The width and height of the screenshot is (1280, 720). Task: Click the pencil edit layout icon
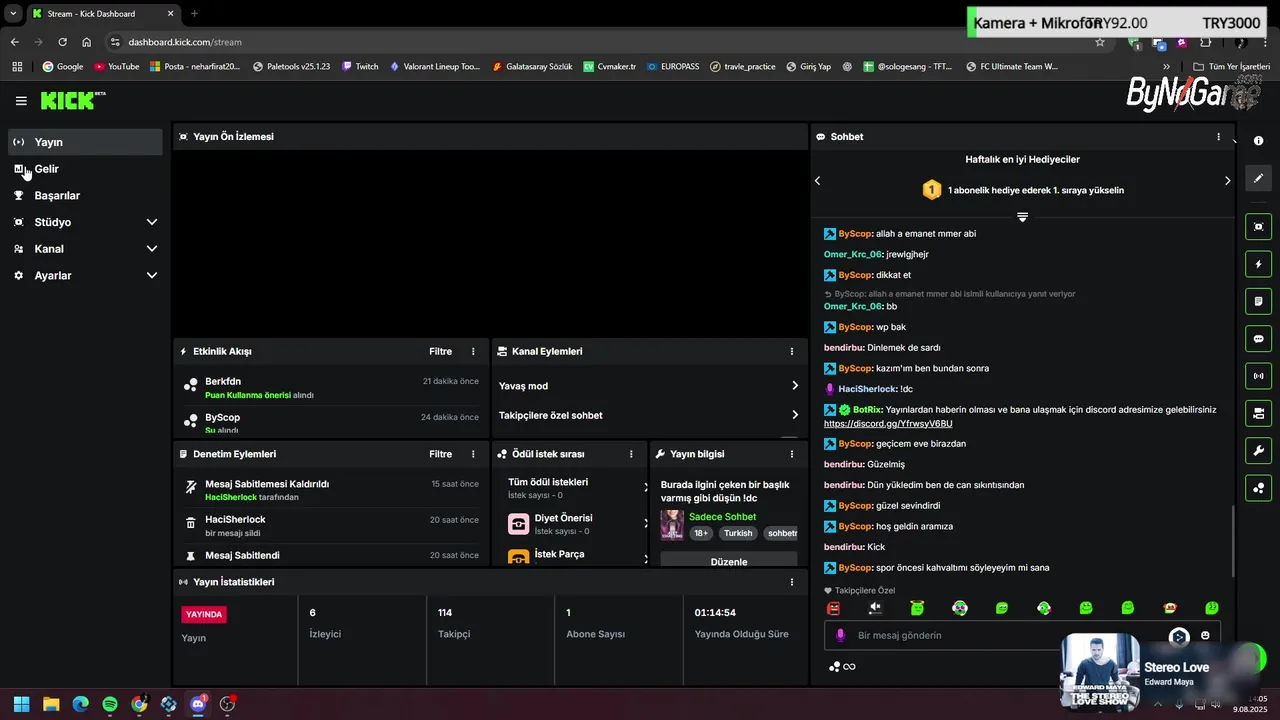pyautogui.click(x=1258, y=178)
